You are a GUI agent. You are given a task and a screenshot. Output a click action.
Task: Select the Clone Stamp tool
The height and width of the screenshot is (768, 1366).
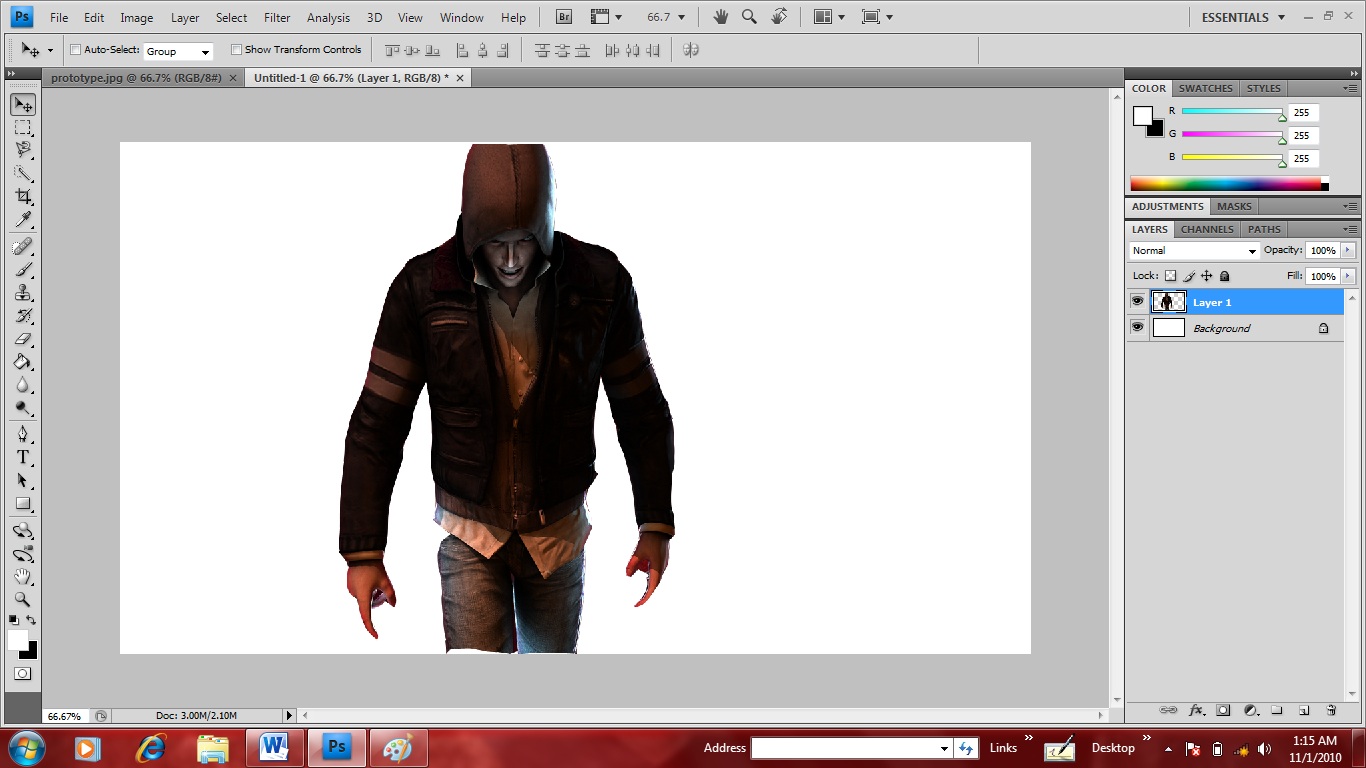[23, 292]
